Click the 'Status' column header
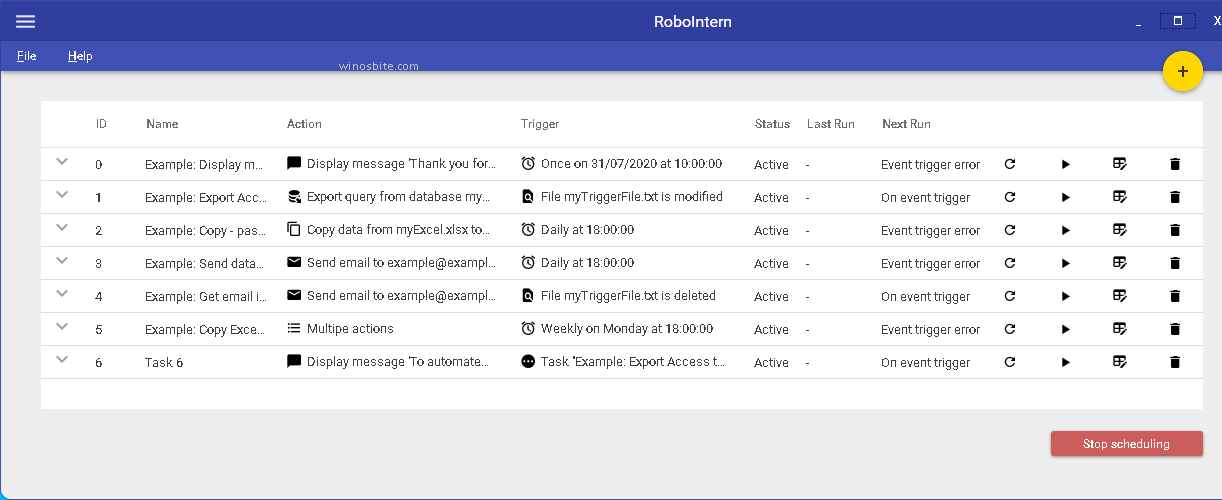This screenshot has height=500, width=1222. [772, 124]
